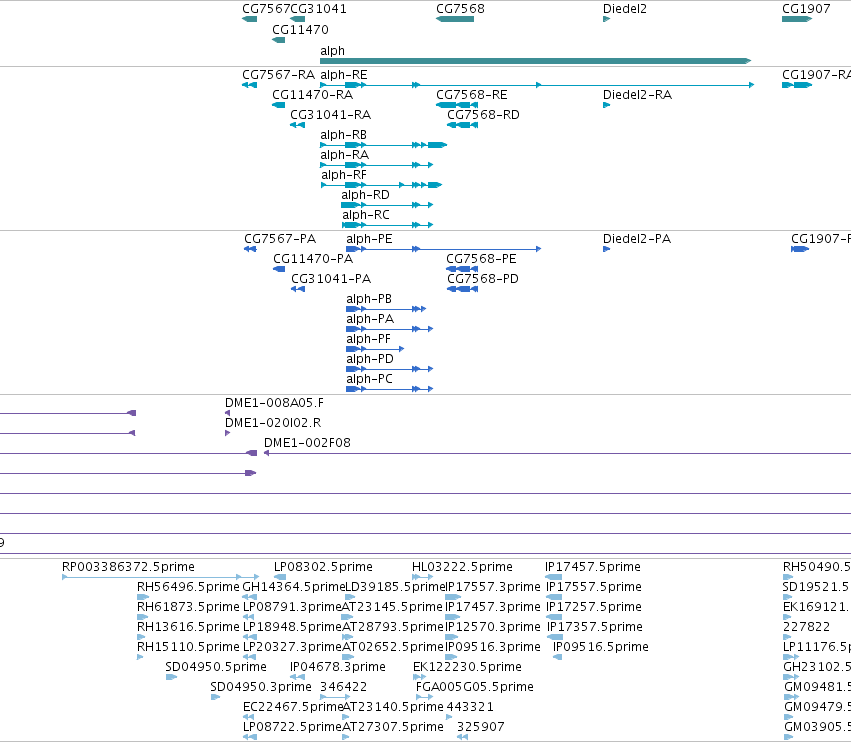Click the IP04678.3prime EST label
The width and height of the screenshot is (851, 742).
[338, 667]
